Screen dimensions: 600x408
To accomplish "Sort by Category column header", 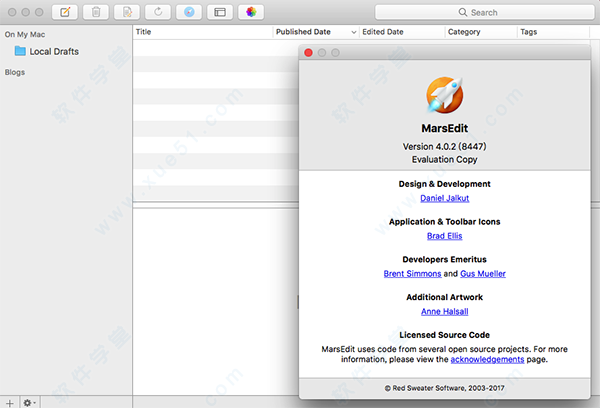I will [x=481, y=32].
